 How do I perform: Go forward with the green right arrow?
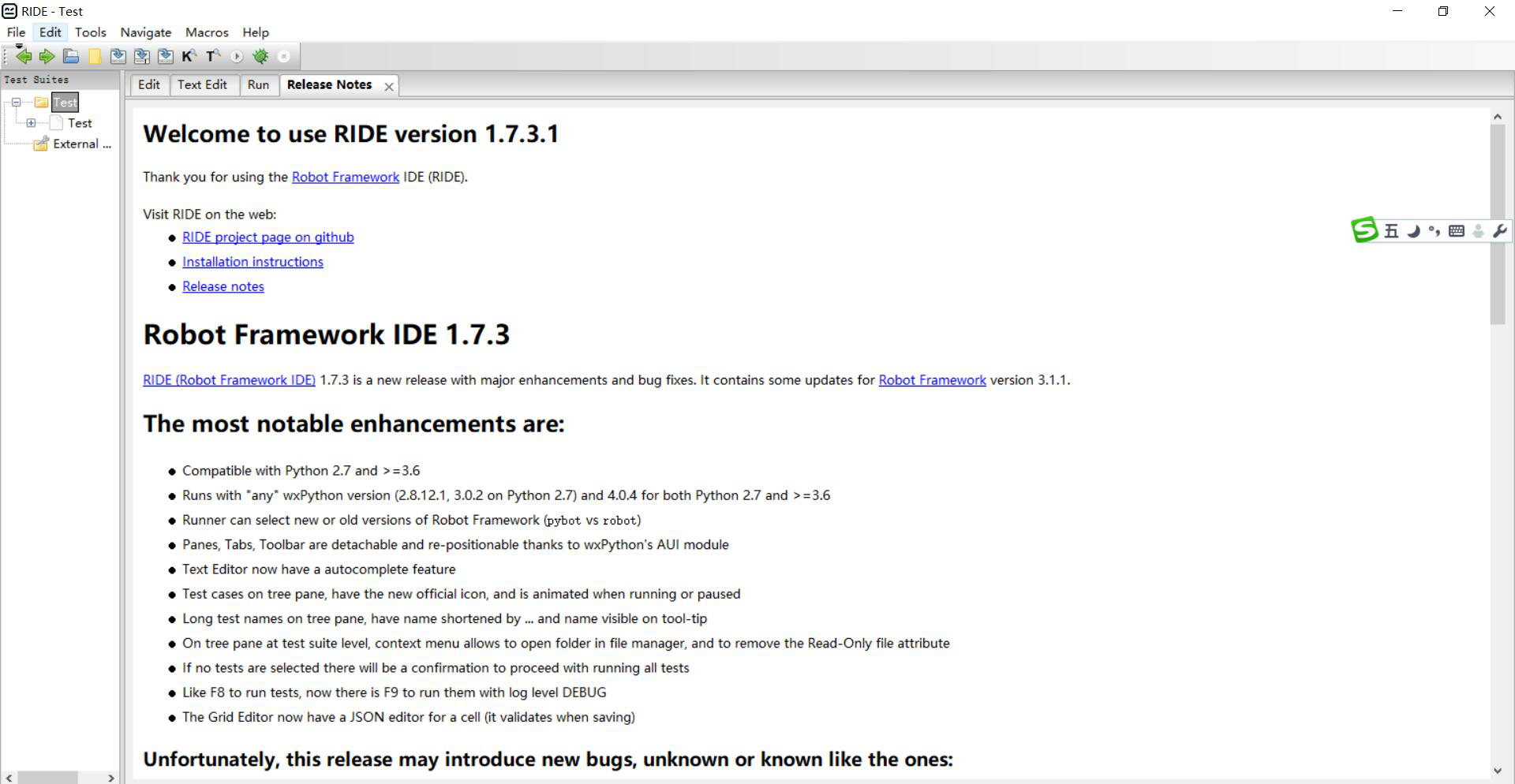(x=47, y=56)
